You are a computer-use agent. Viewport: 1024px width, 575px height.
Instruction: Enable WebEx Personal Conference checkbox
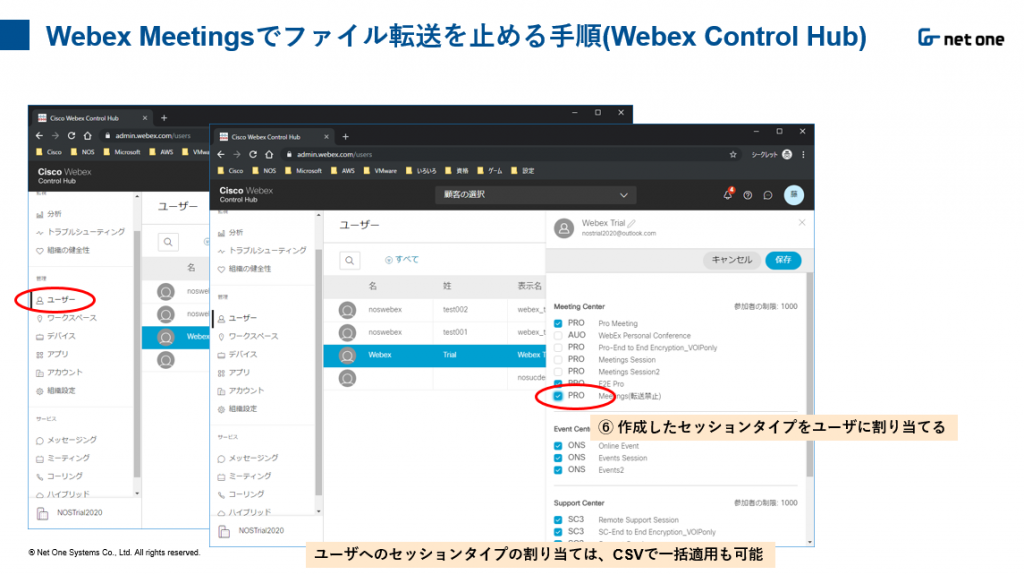(x=558, y=335)
